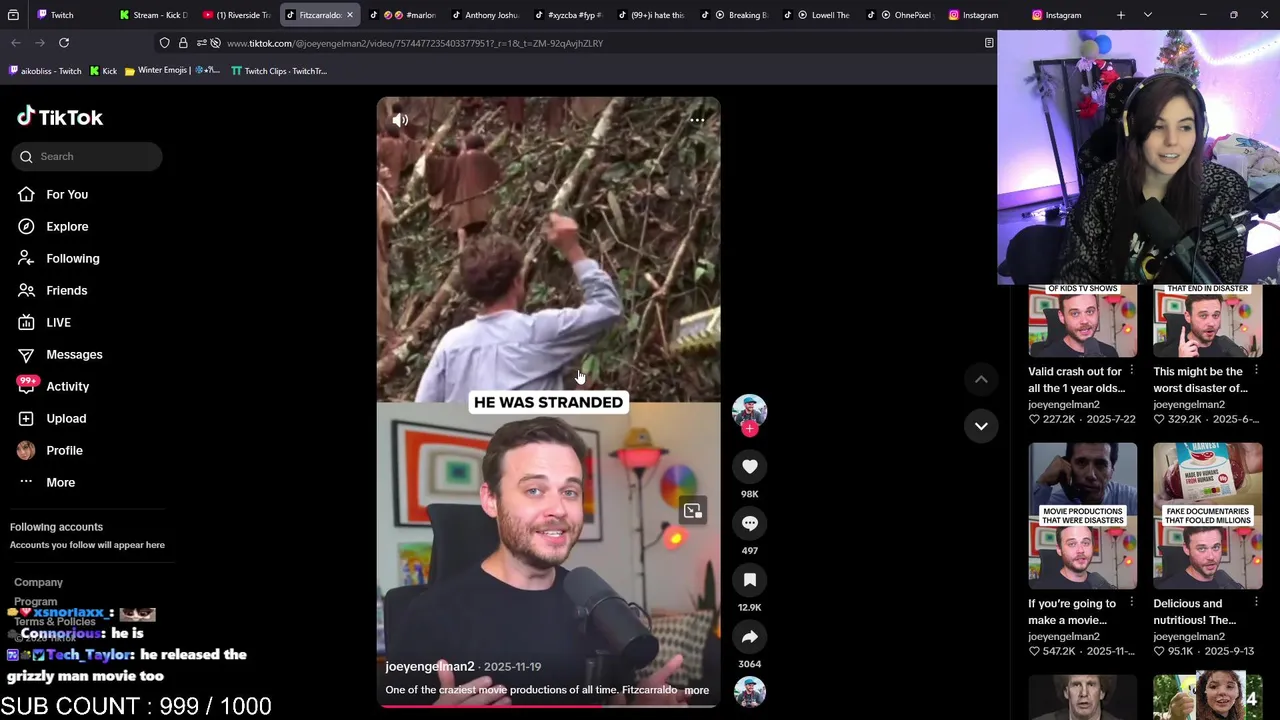This screenshot has width=1280, height=720.
Task: Open the 'If you're going to make a movie...' title
Action: click(x=1072, y=611)
